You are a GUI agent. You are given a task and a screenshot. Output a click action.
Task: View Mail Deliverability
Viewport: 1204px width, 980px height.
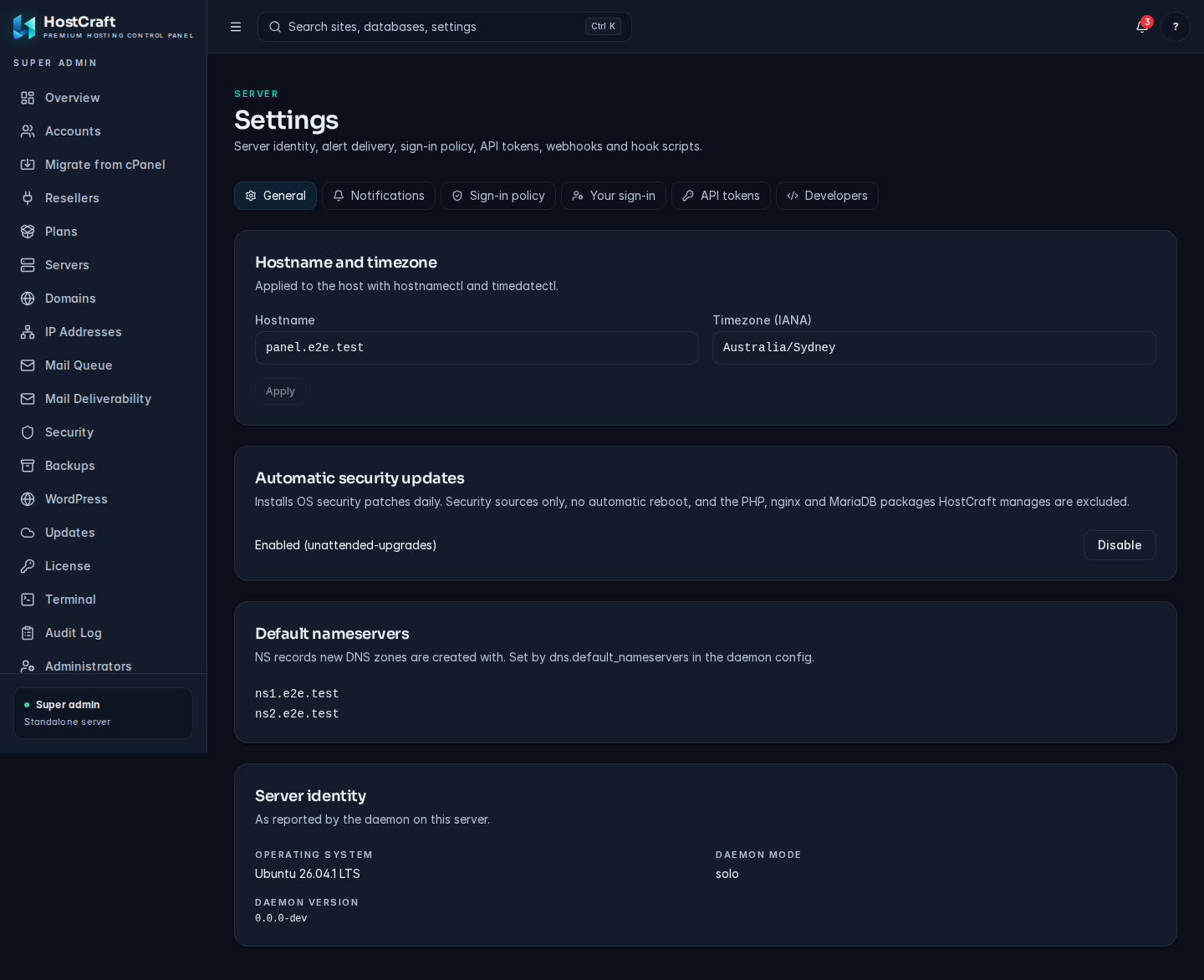click(104, 399)
